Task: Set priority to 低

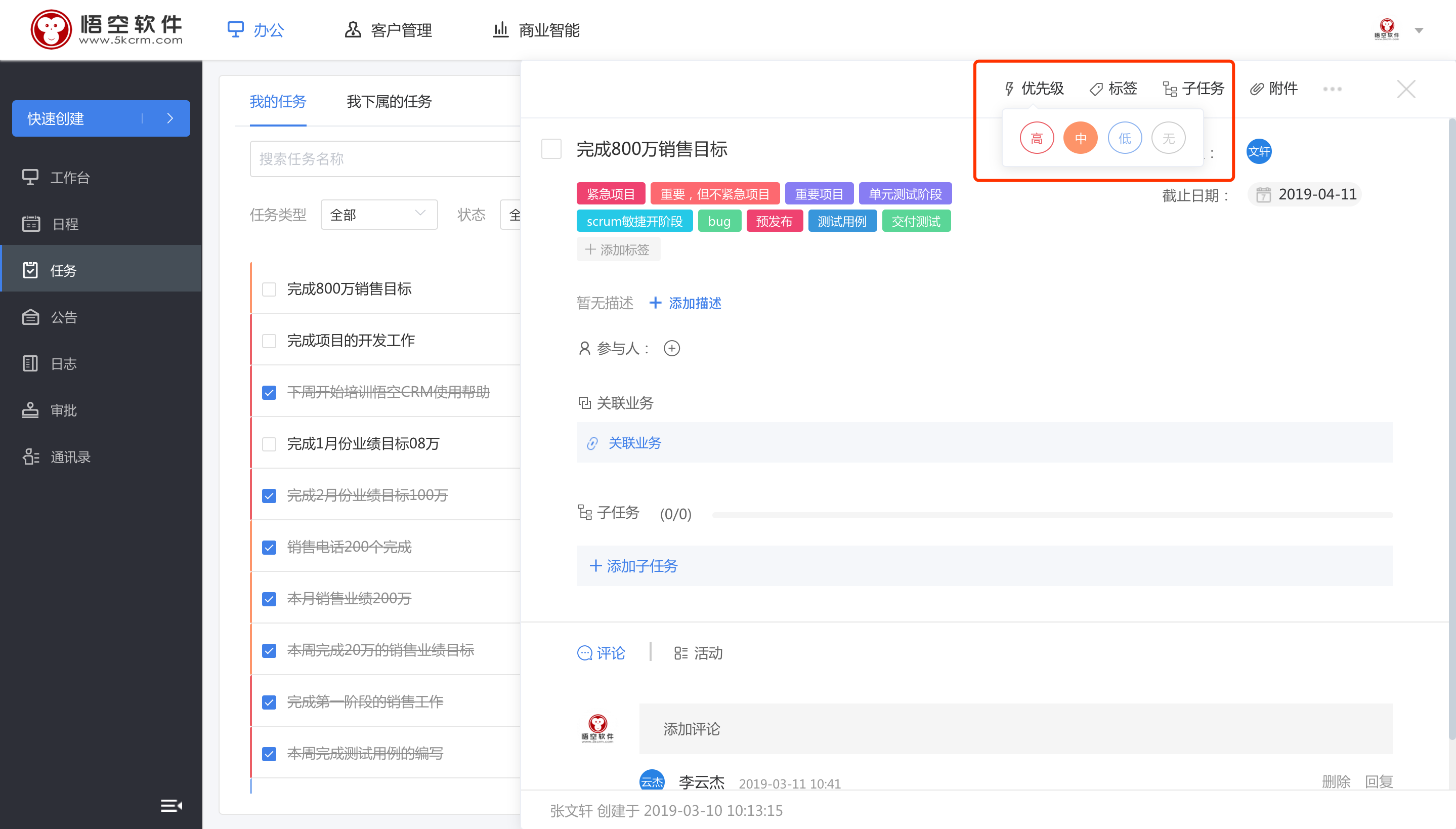Action: pos(1124,138)
